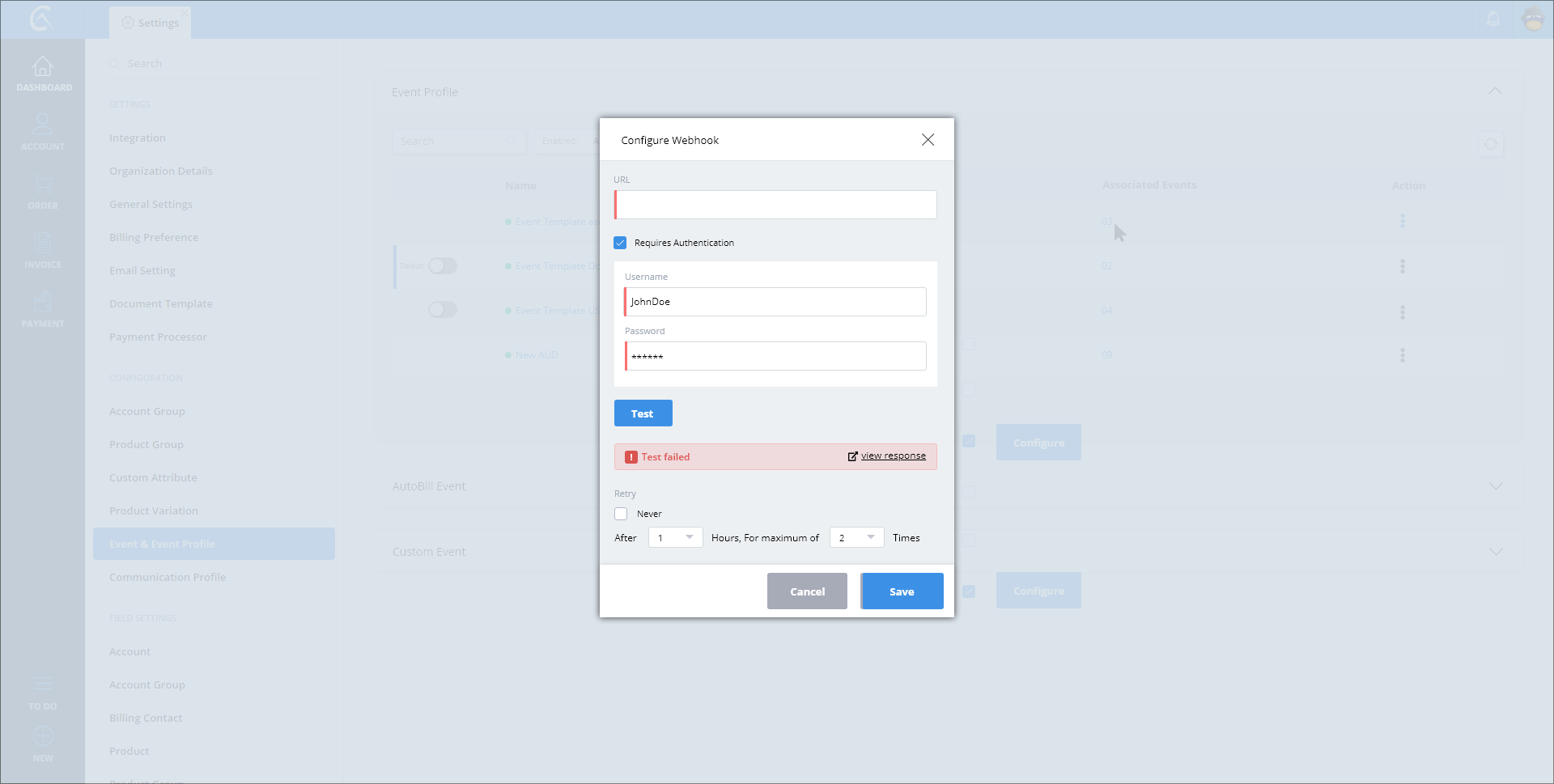Open the Order cart icon

pyautogui.click(x=43, y=184)
